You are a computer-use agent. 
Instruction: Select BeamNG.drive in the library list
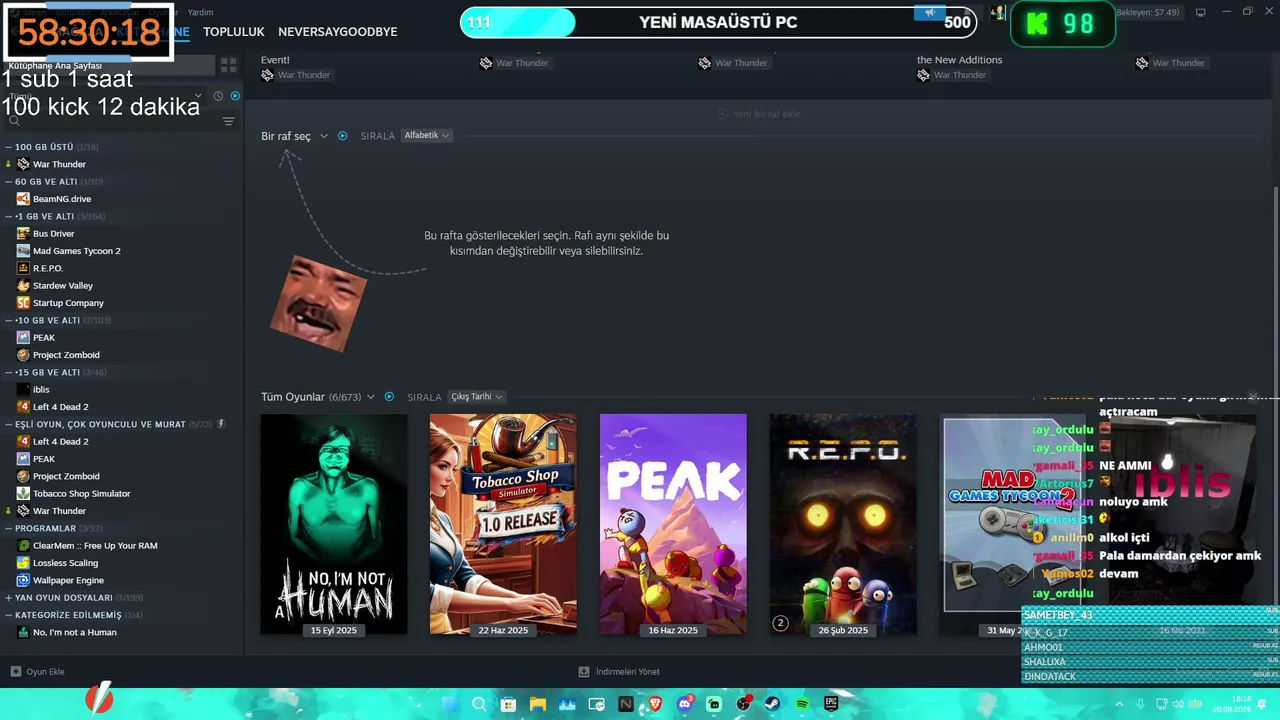click(62, 199)
